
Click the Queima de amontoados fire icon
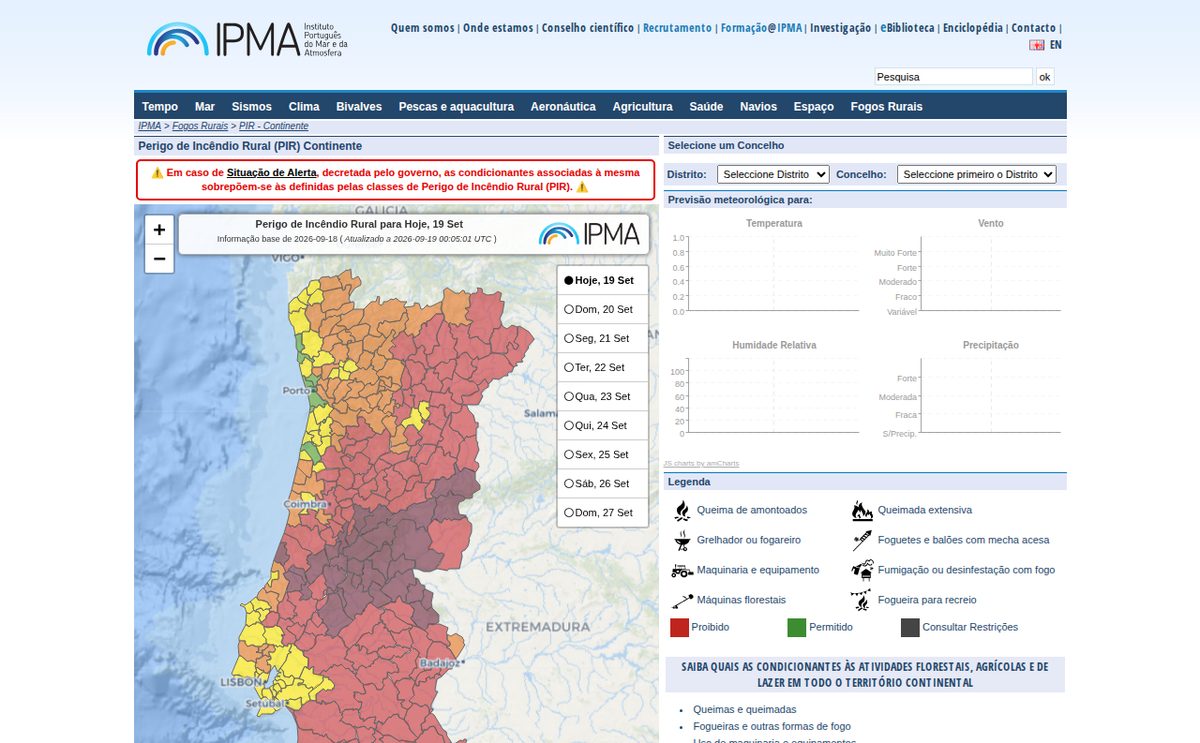(682, 510)
